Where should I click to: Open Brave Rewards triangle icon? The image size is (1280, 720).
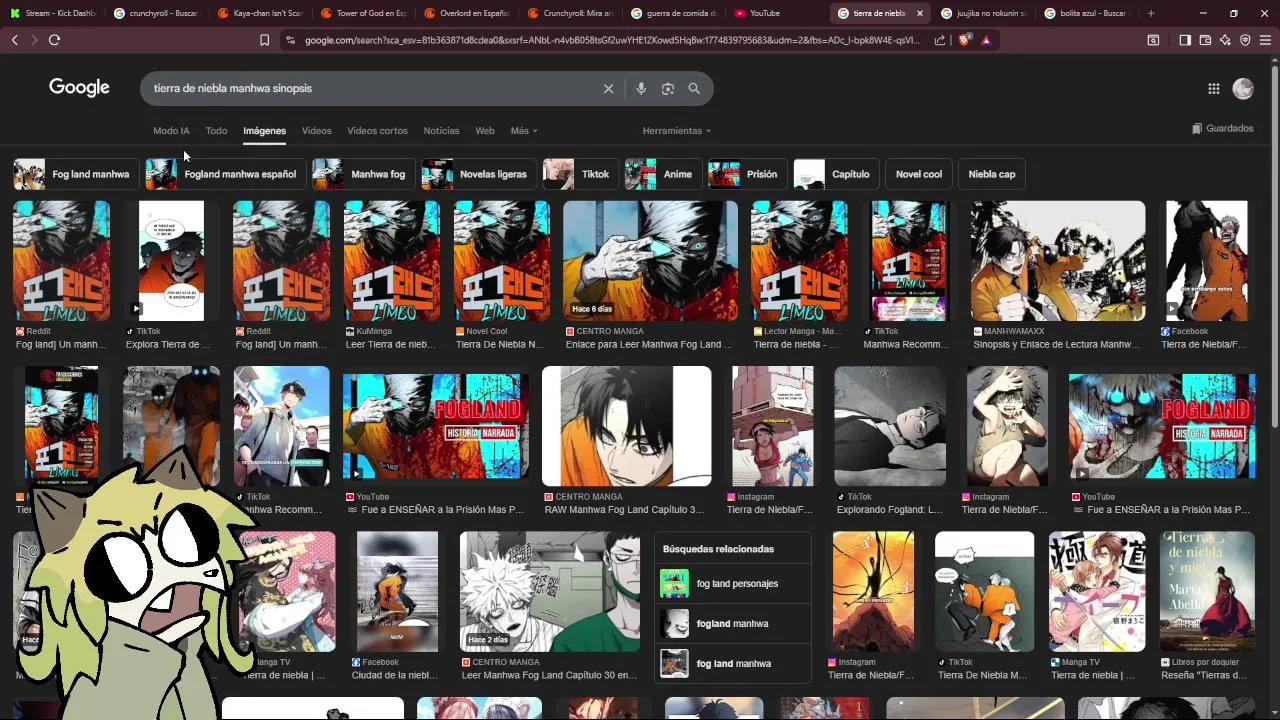986,40
